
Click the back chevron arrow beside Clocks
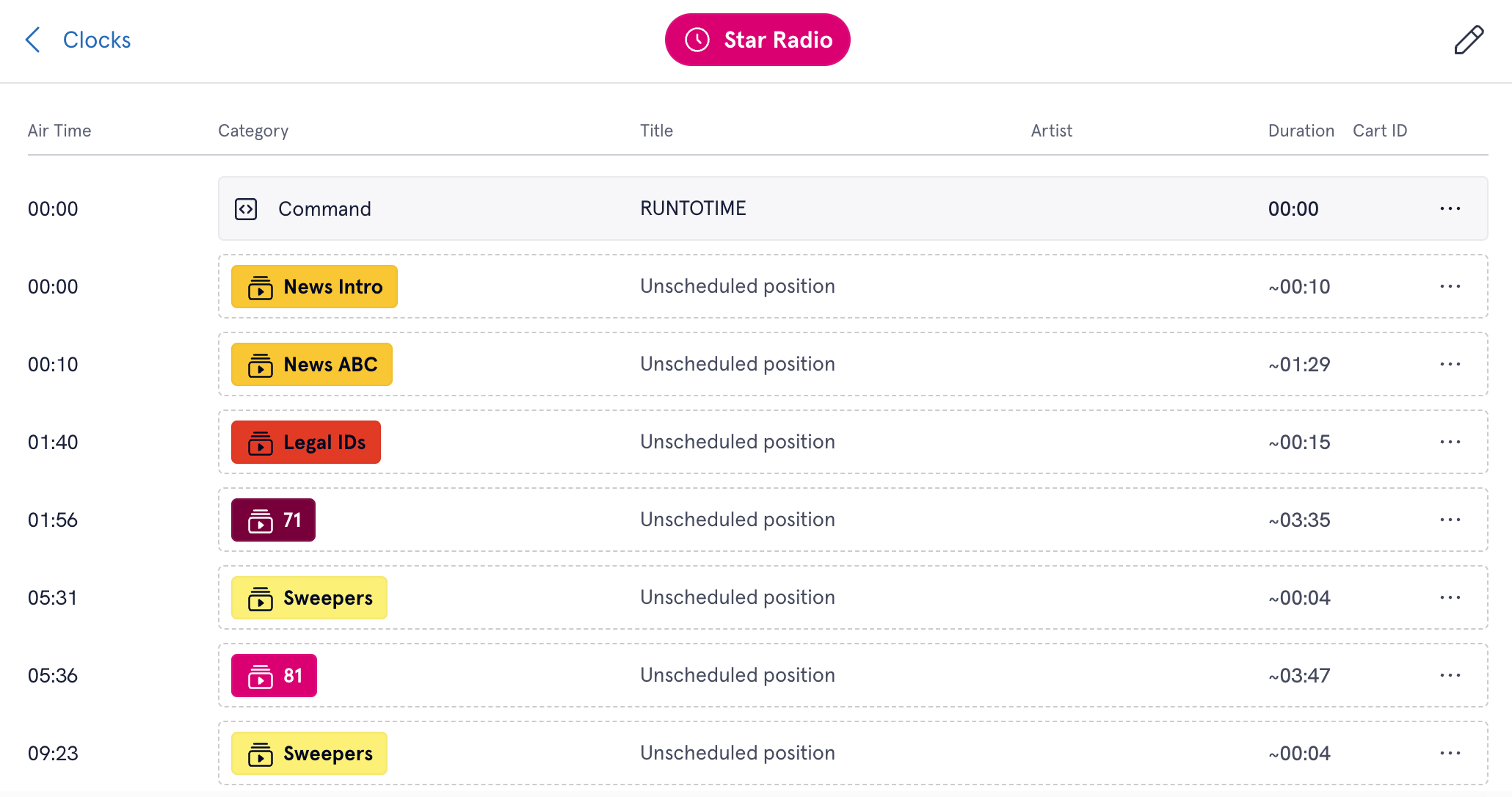pos(33,40)
